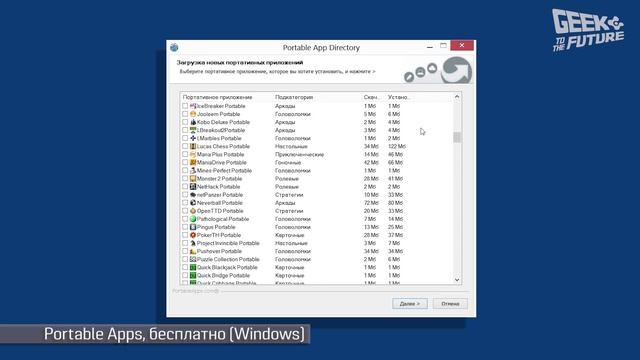Click the Далее > button
The image size is (640, 360).
pos(410,304)
